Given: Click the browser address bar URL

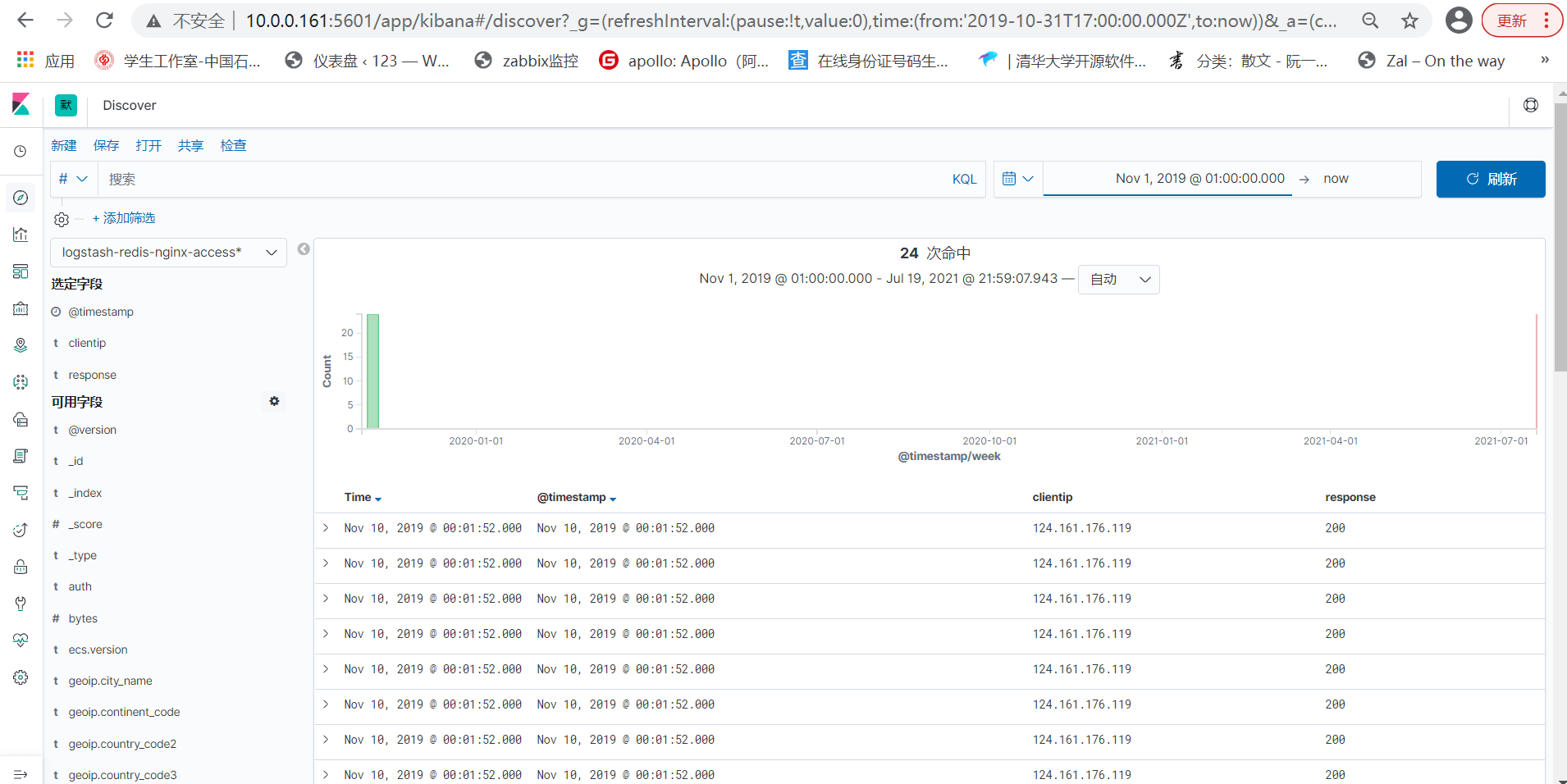Looking at the screenshot, I should click(x=791, y=21).
